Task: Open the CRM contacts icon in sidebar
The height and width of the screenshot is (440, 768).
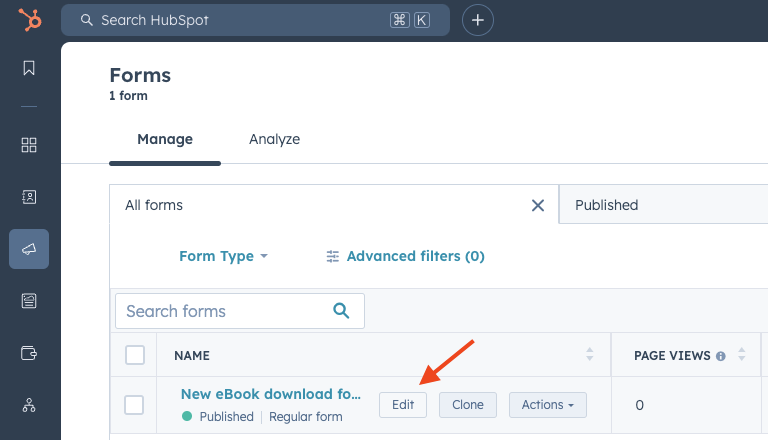Action: tap(29, 197)
